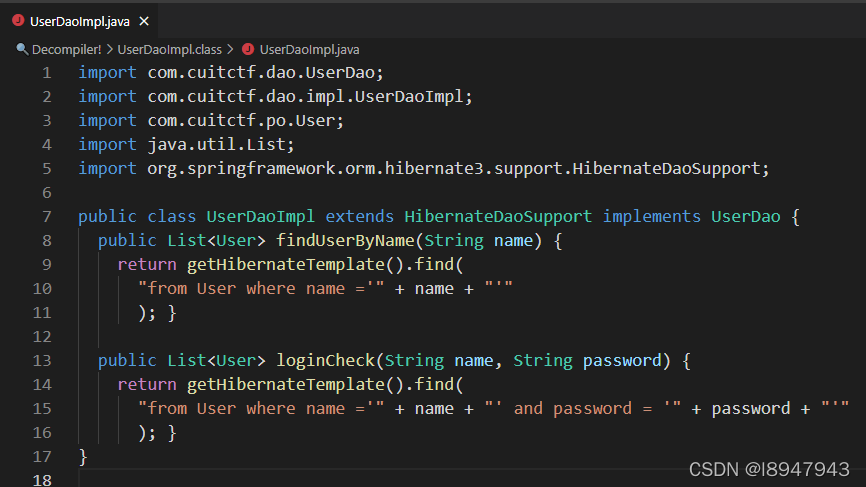866x487 pixels.
Task: Click the Java icon in the breadcrumb
Action: click(248, 49)
